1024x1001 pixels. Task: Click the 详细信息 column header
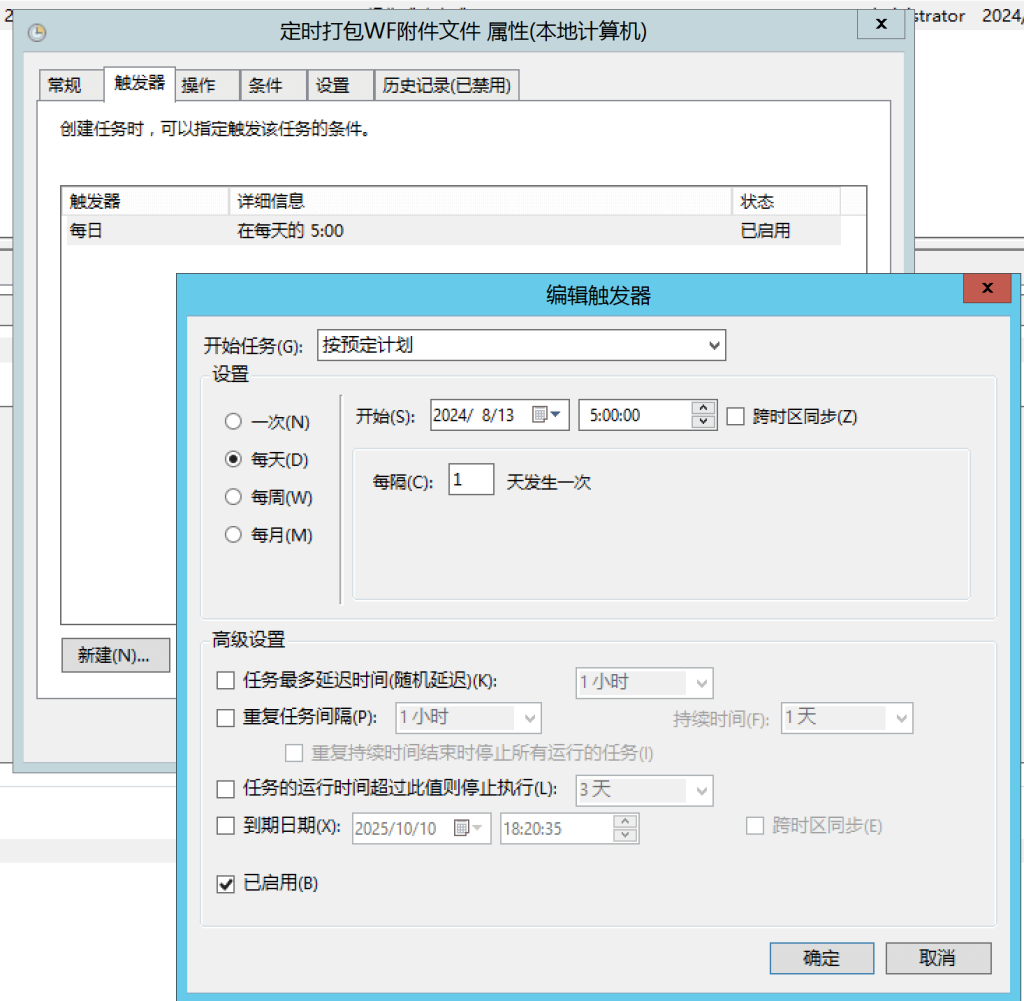point(481,201)
